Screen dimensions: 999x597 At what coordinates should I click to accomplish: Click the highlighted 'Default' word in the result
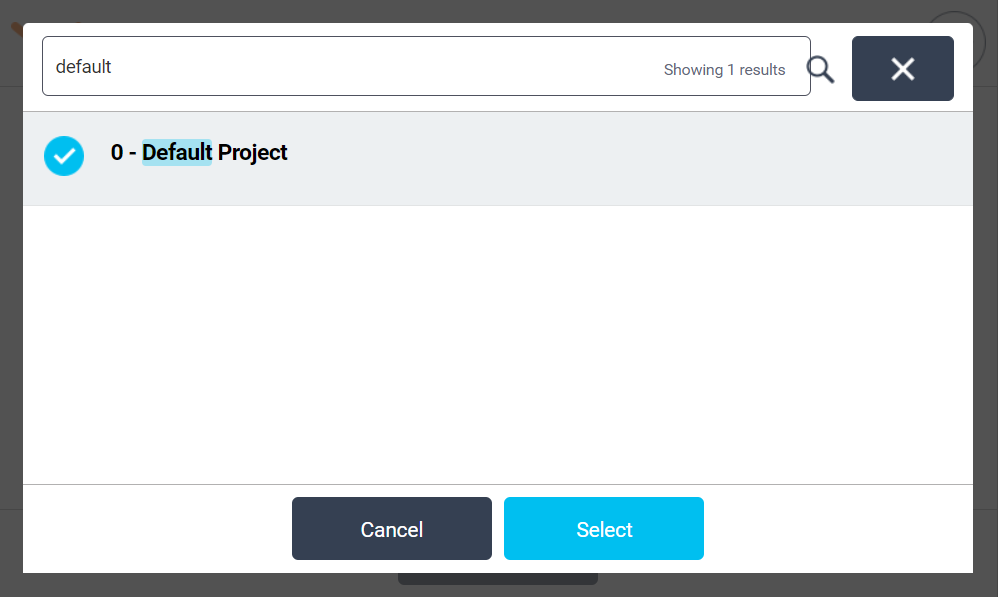pyautogui.click(x=177, y=153)
